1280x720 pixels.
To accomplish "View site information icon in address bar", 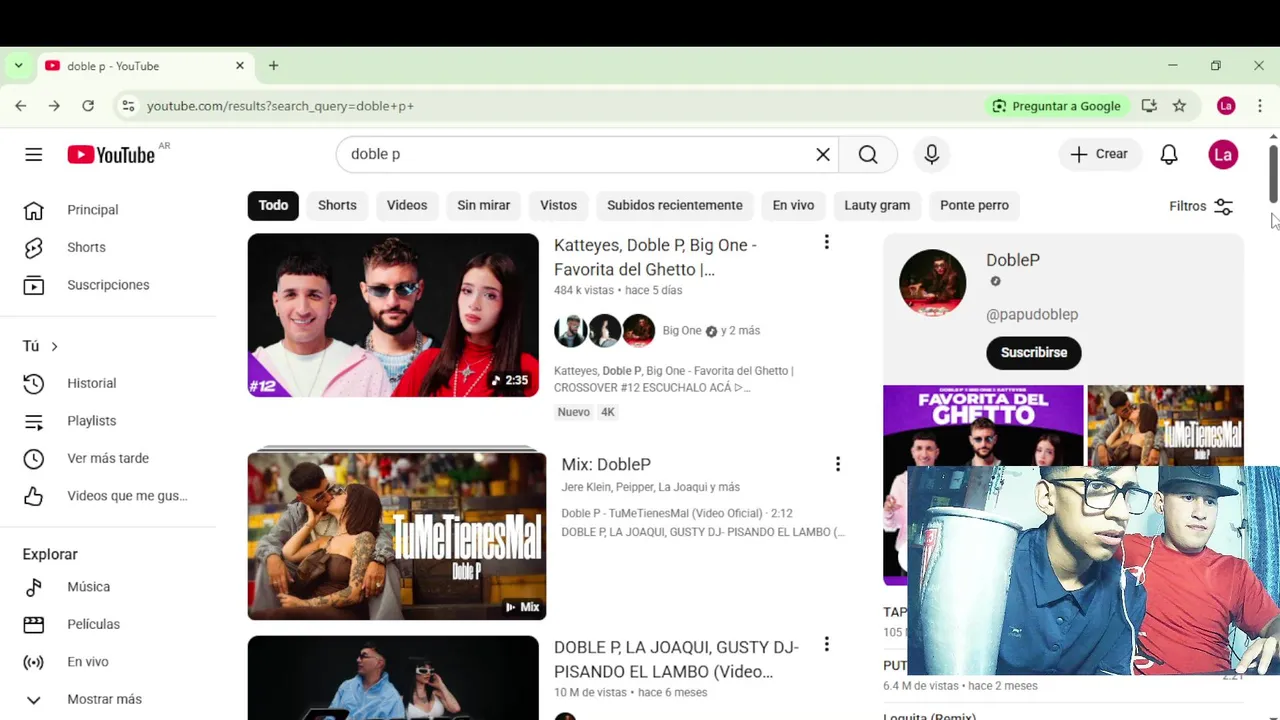I will point(127,106).
